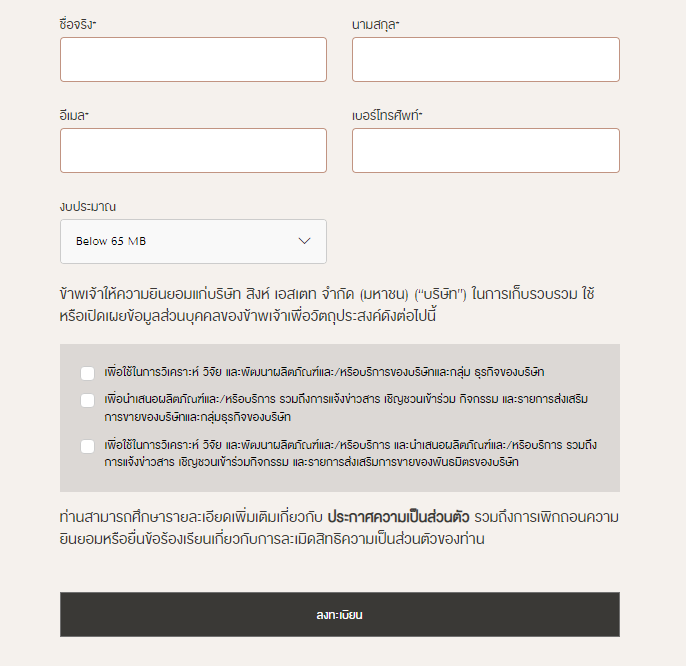Click the อีเมล field label text
The height and width of the screenshot is (666, 686).
click(x=74, y=115)
